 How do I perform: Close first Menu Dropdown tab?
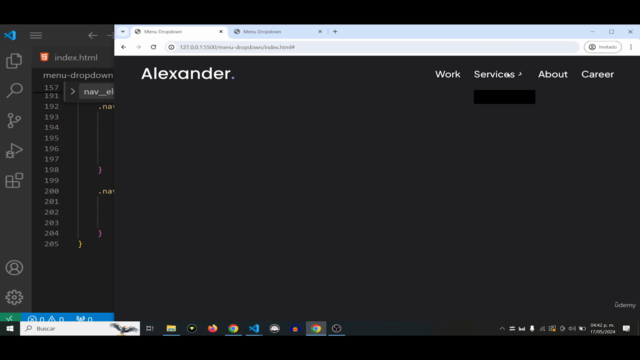point(221,31)
